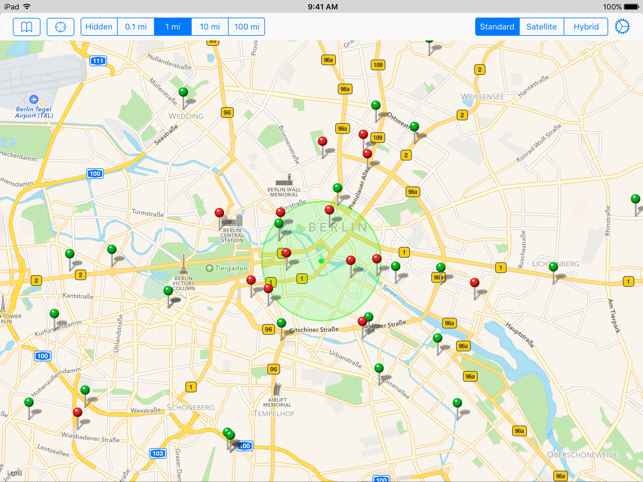Open the settings gear icon
The image size is (643, 482).
pos(622,27)
